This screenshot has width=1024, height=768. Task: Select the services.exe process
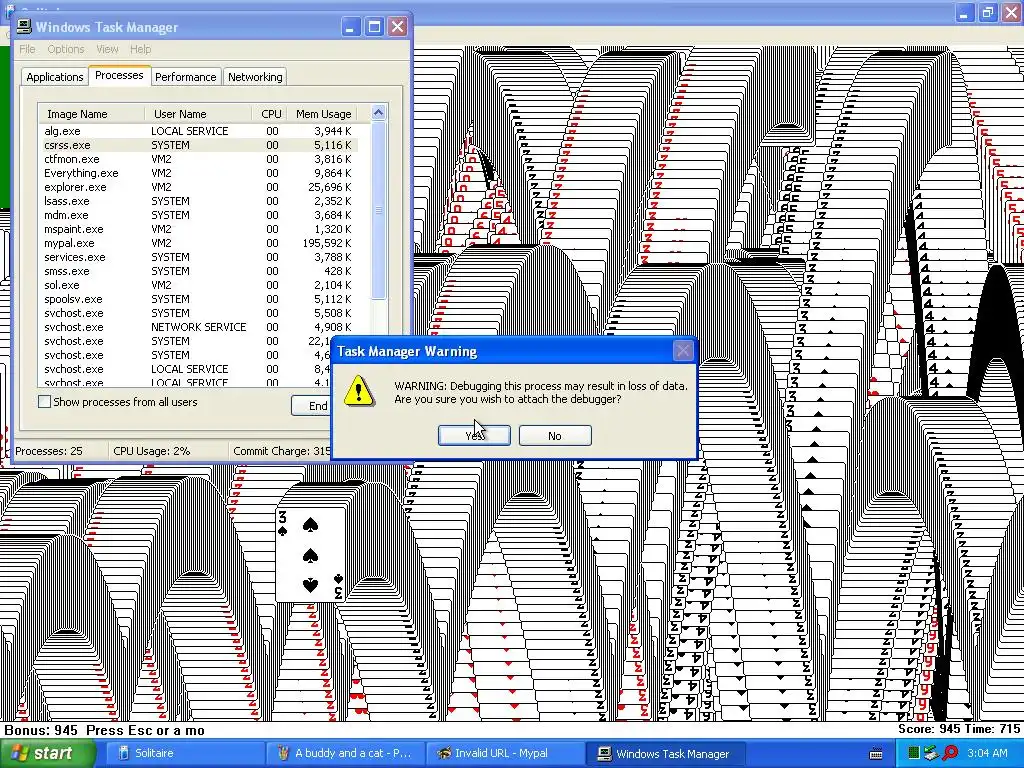click(198, 257)
